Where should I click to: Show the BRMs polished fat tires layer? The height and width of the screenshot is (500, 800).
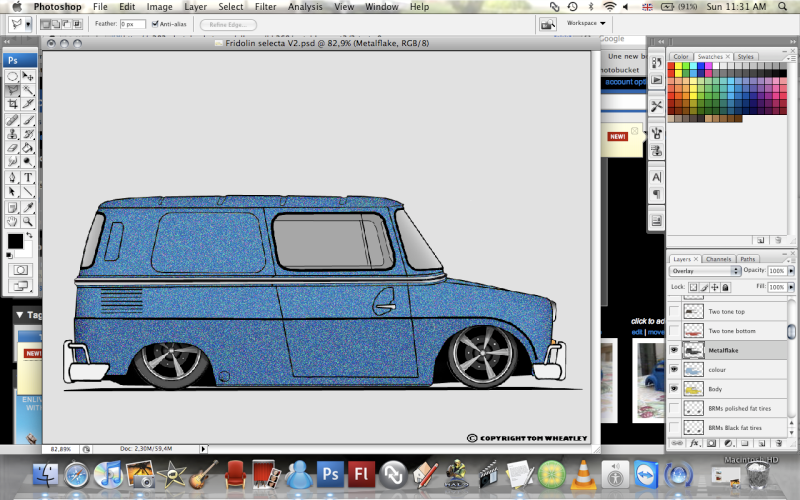point(674,408)
